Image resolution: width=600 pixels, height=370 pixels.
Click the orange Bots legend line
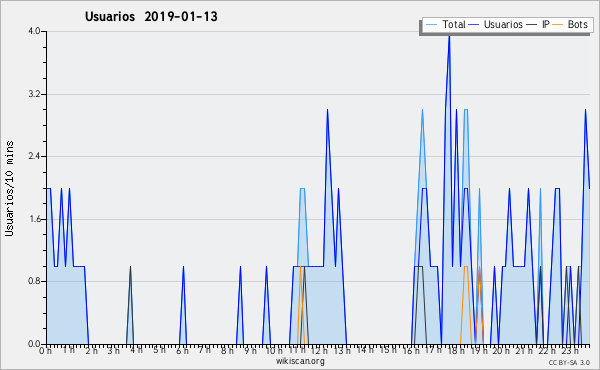pyautogui.click(x=558, y=25)
